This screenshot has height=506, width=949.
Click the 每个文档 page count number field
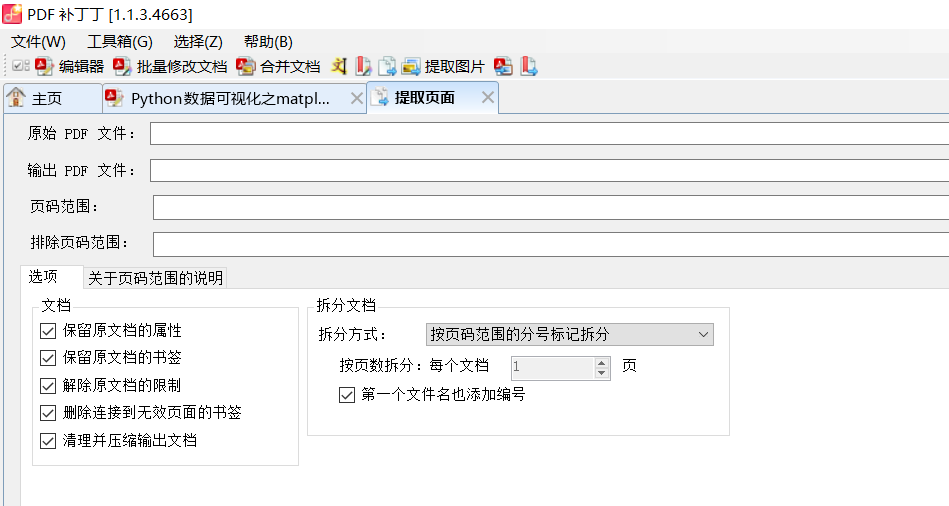click(x=552, y=367)
